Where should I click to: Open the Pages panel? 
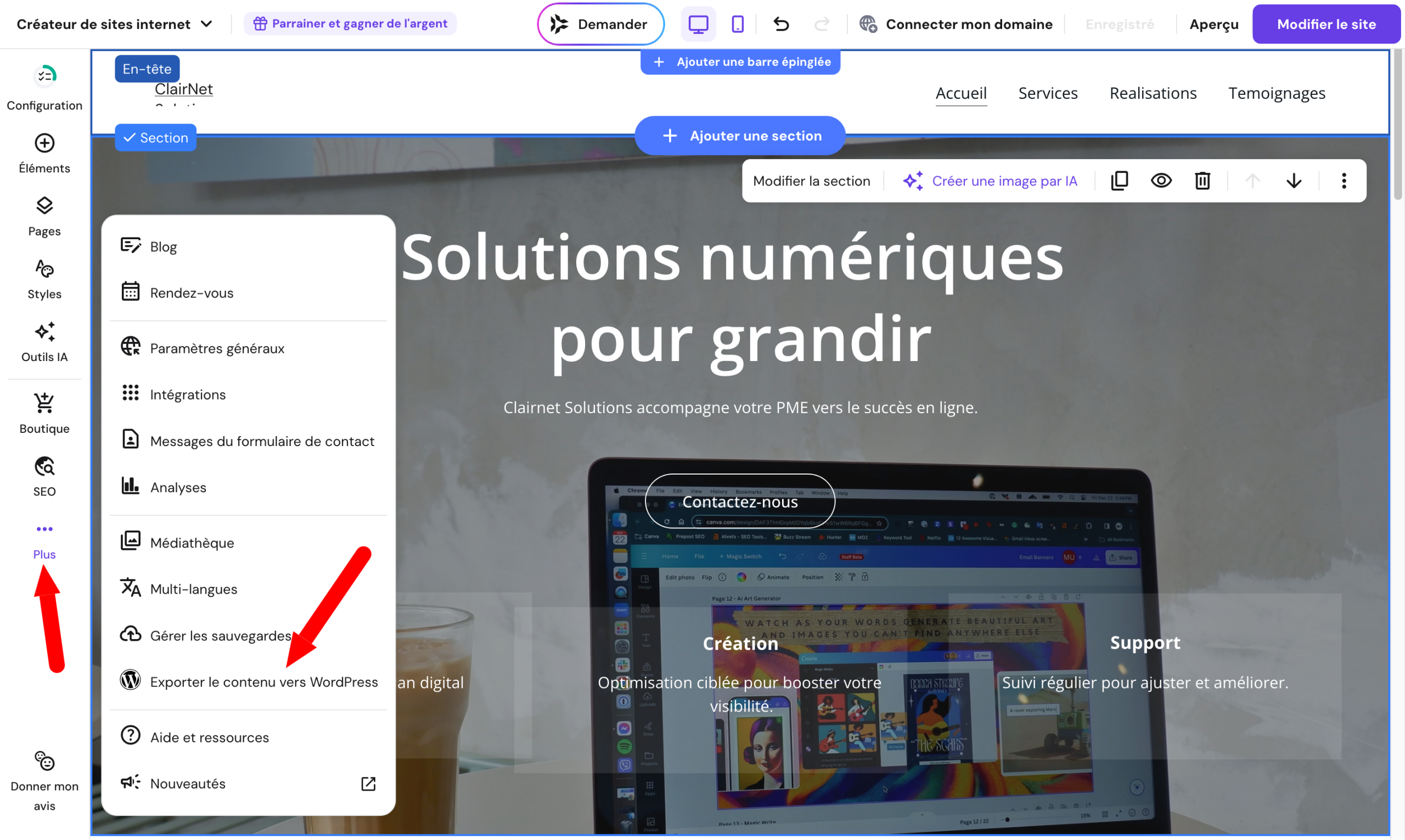tap(44, 216)
